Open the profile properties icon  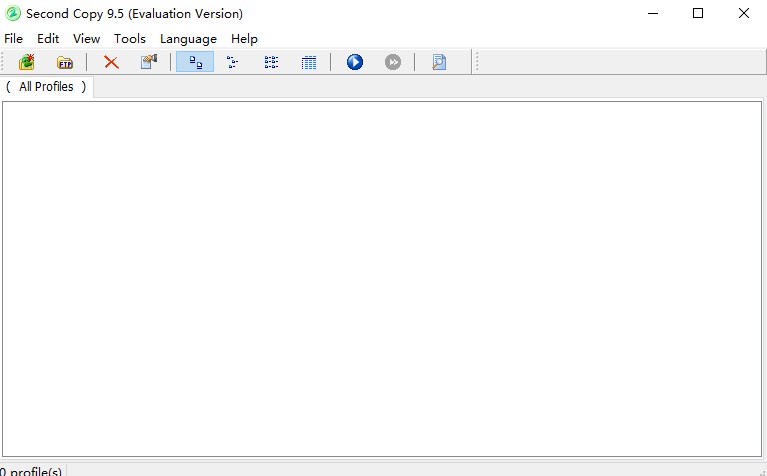149,62
